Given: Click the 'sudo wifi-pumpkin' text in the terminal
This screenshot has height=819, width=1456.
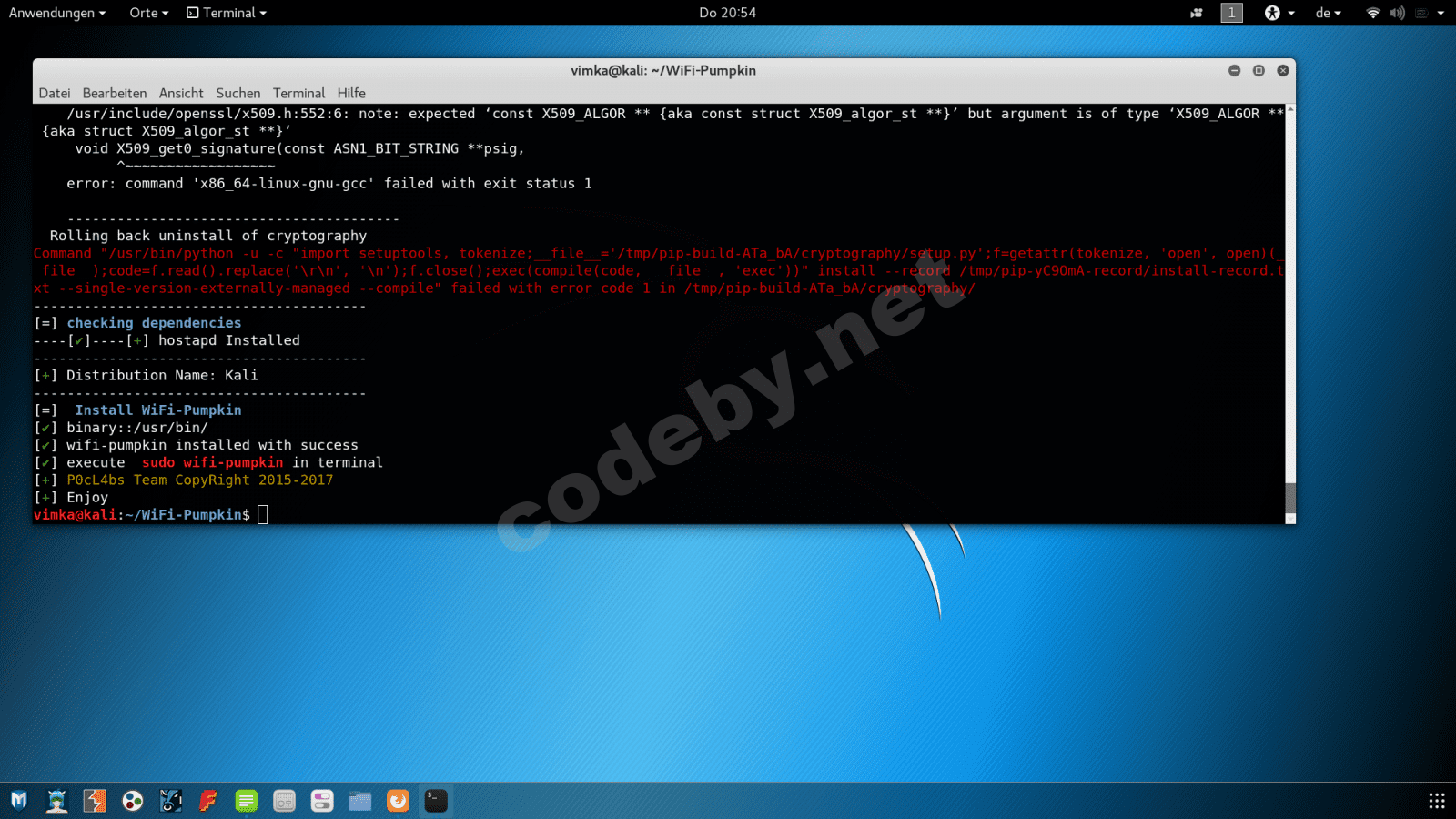Looking at the screenshot, I should click(212, 462).
